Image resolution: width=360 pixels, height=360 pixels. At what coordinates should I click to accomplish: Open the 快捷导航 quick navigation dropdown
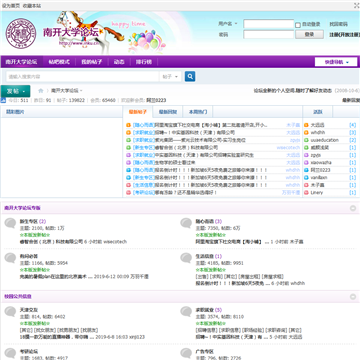[x=336, y=62]
